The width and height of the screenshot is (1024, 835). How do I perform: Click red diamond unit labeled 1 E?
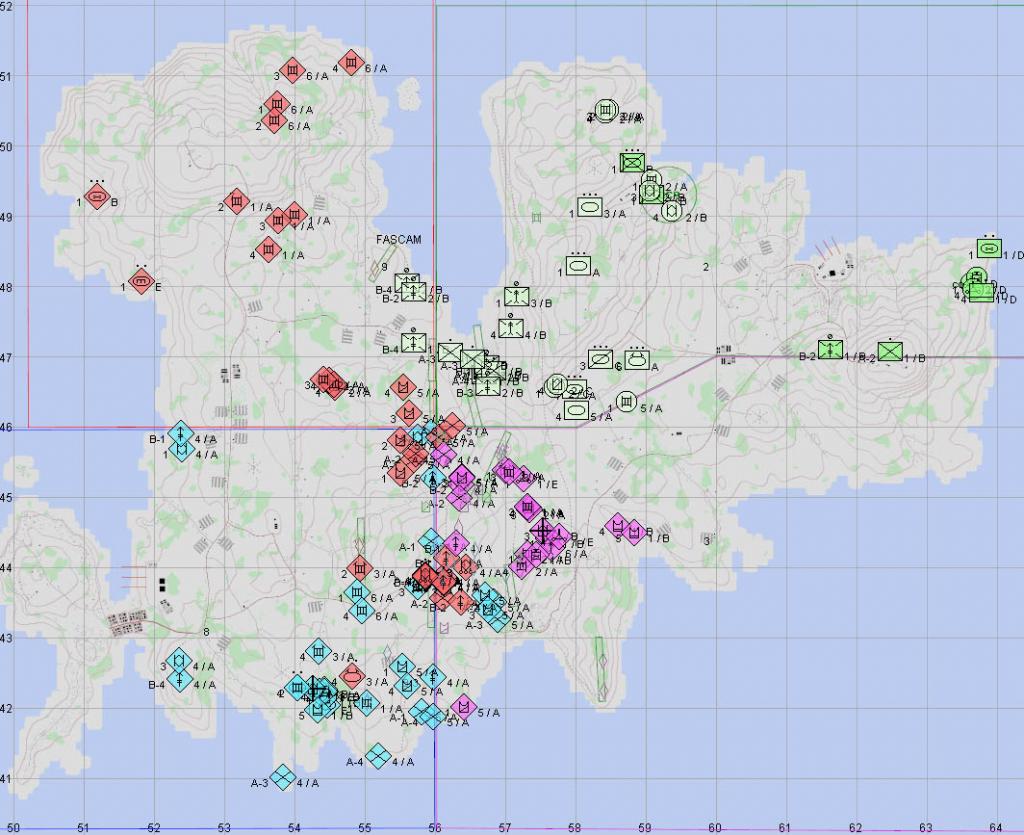142,283
